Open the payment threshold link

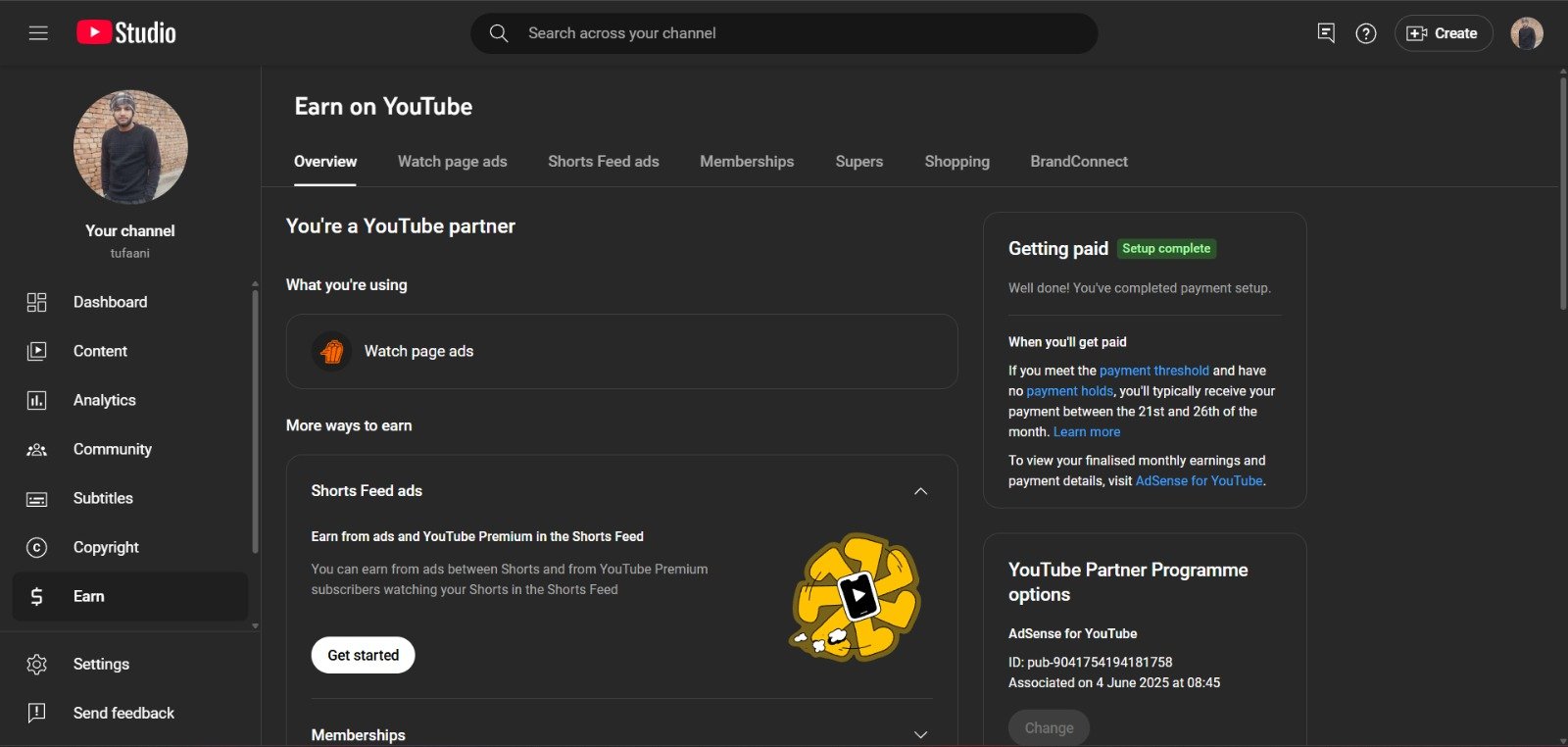[1154, 371]
